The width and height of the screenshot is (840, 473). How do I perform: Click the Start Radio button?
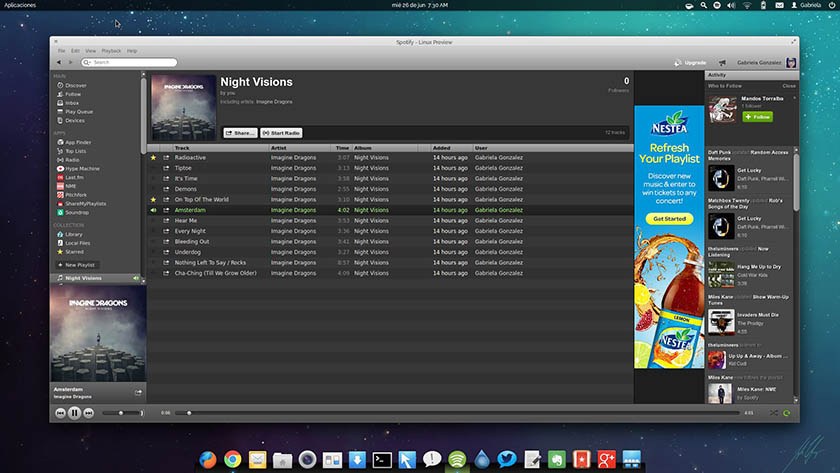[282, 133]
